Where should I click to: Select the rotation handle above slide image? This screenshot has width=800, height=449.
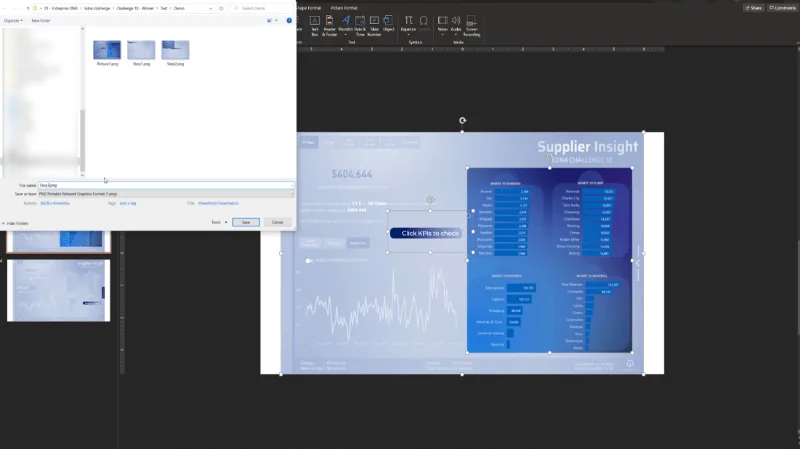(462, 120)
